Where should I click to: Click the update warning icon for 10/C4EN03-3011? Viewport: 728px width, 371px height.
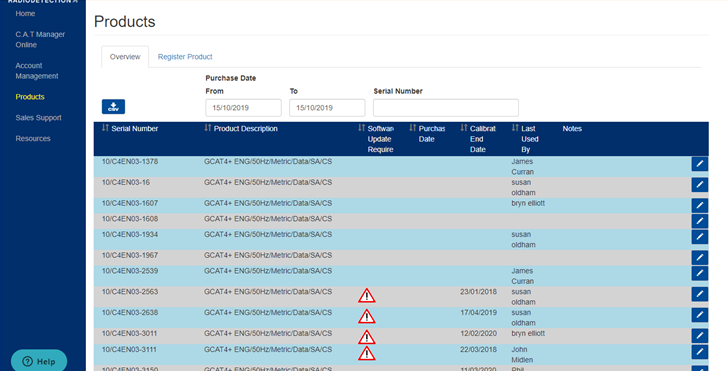[x=366, y=337]
